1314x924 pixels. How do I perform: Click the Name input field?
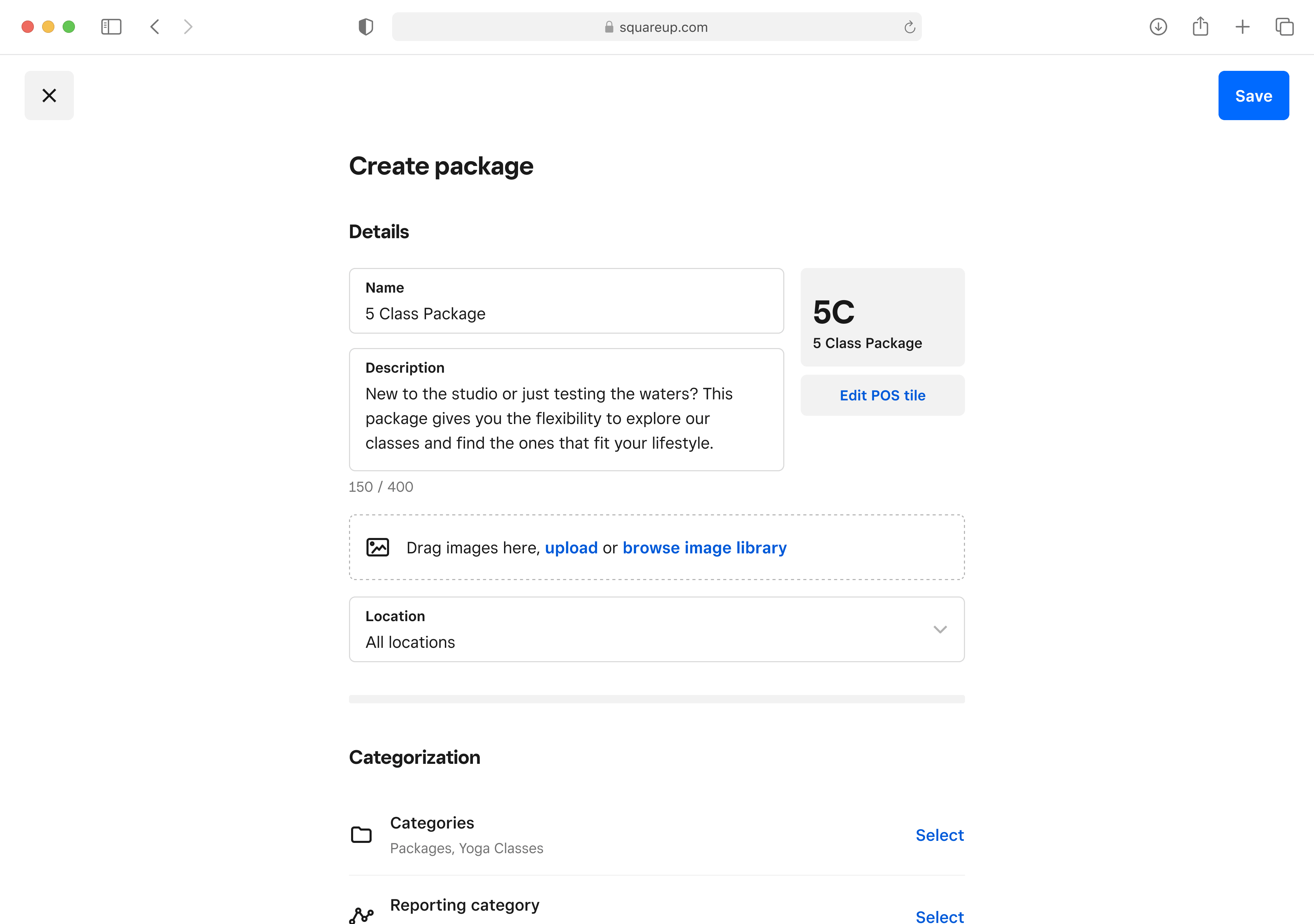coord(565,313)
